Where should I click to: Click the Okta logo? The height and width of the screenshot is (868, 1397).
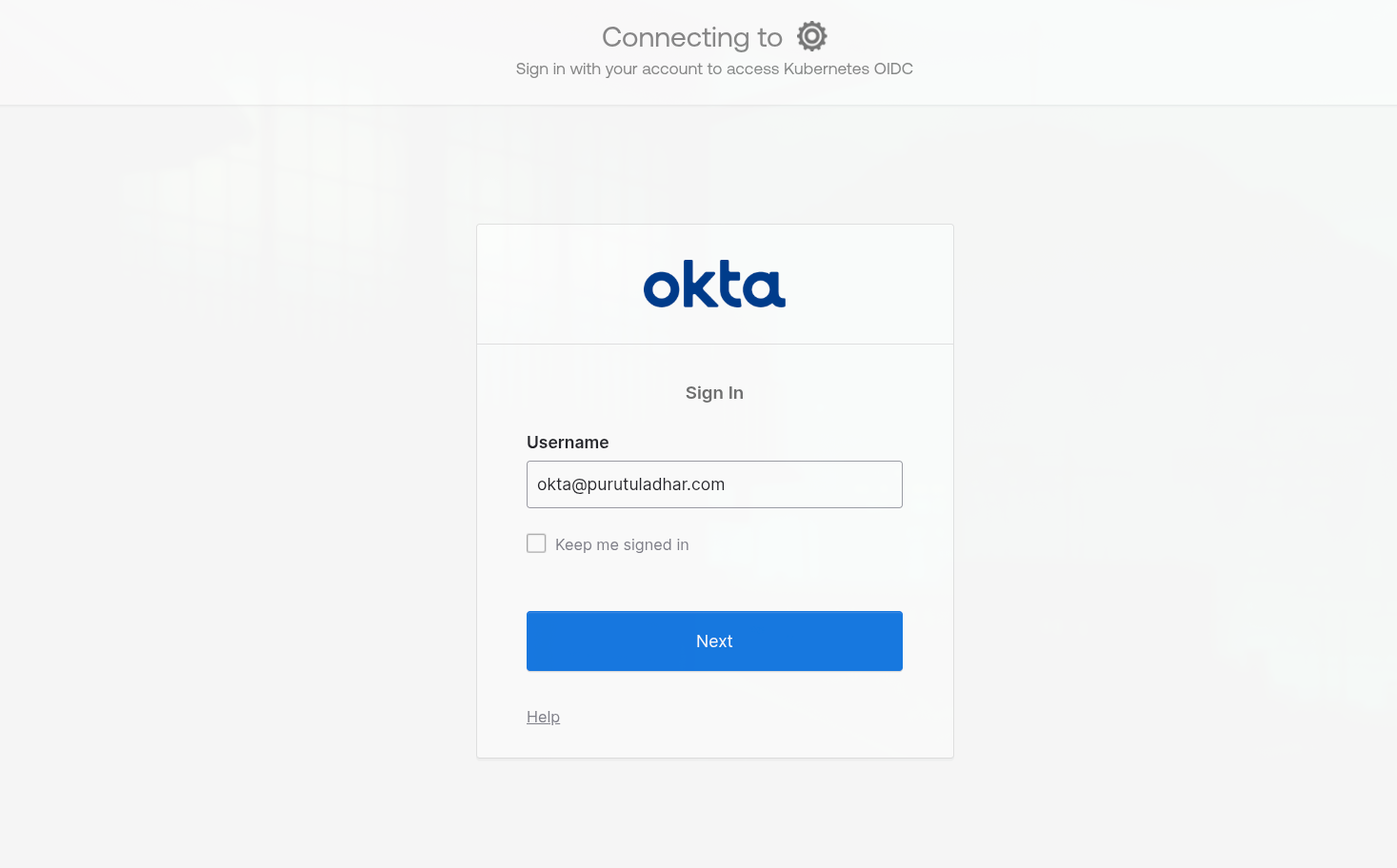714,284
